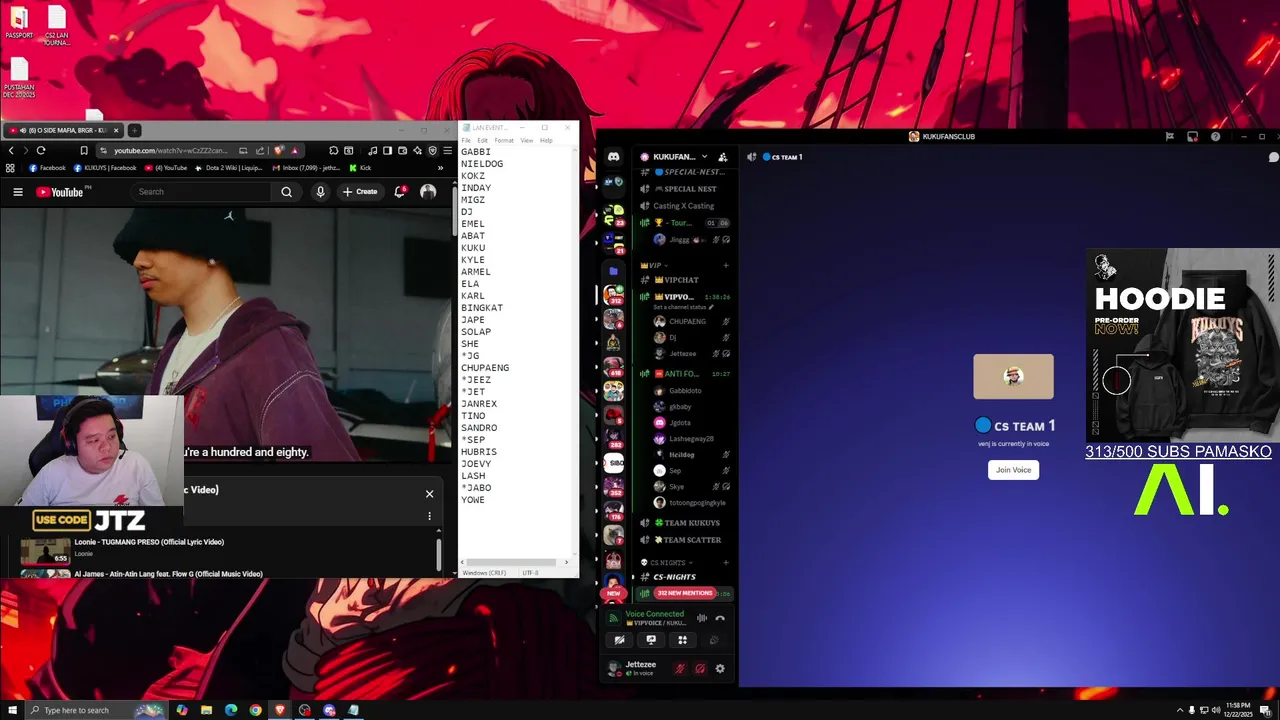Go back in the browser

(11, 150)
